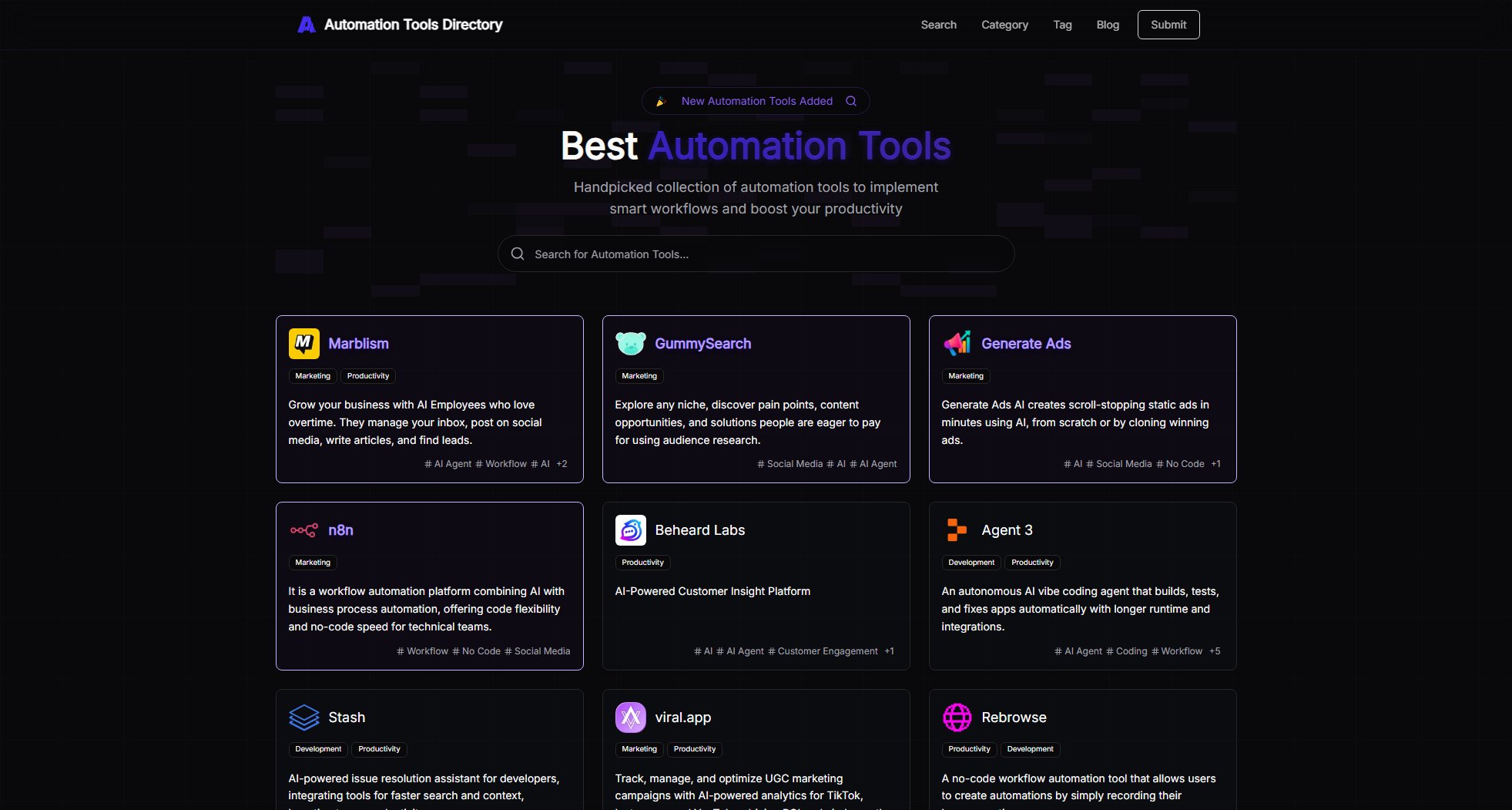Screen dimensions: 1512x810
Task: Click # Social Media tag on n8n card
Action: click(537, 651)
